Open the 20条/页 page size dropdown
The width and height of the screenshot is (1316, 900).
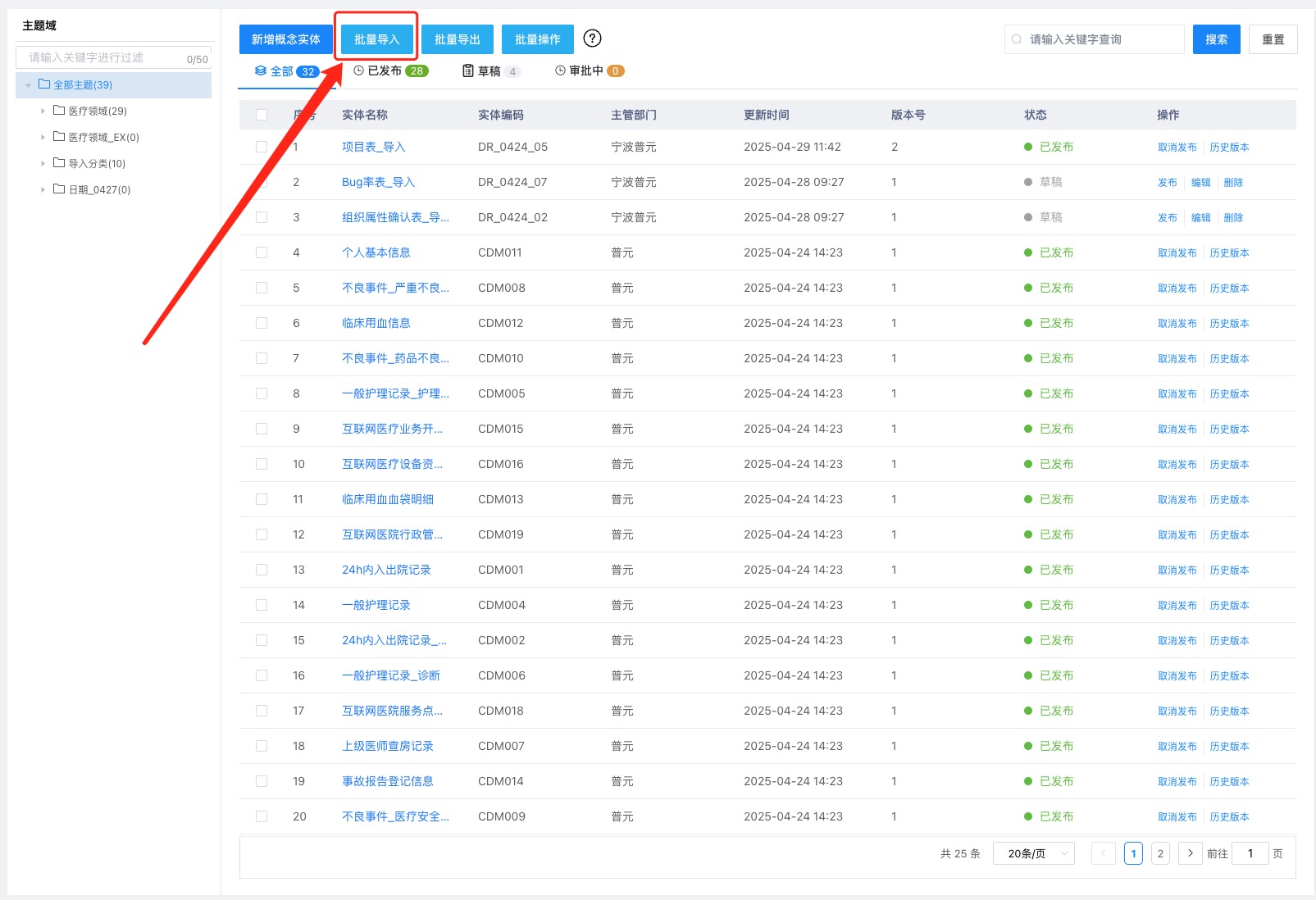[x=1032, y=853]
